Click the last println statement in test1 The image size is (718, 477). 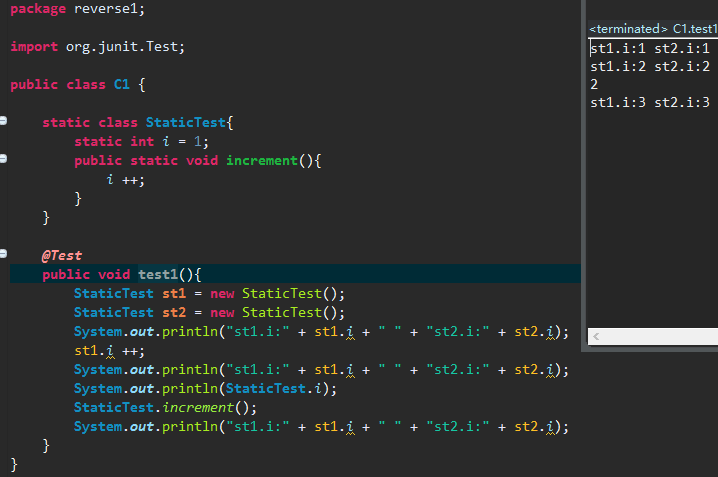pos(321,427)
